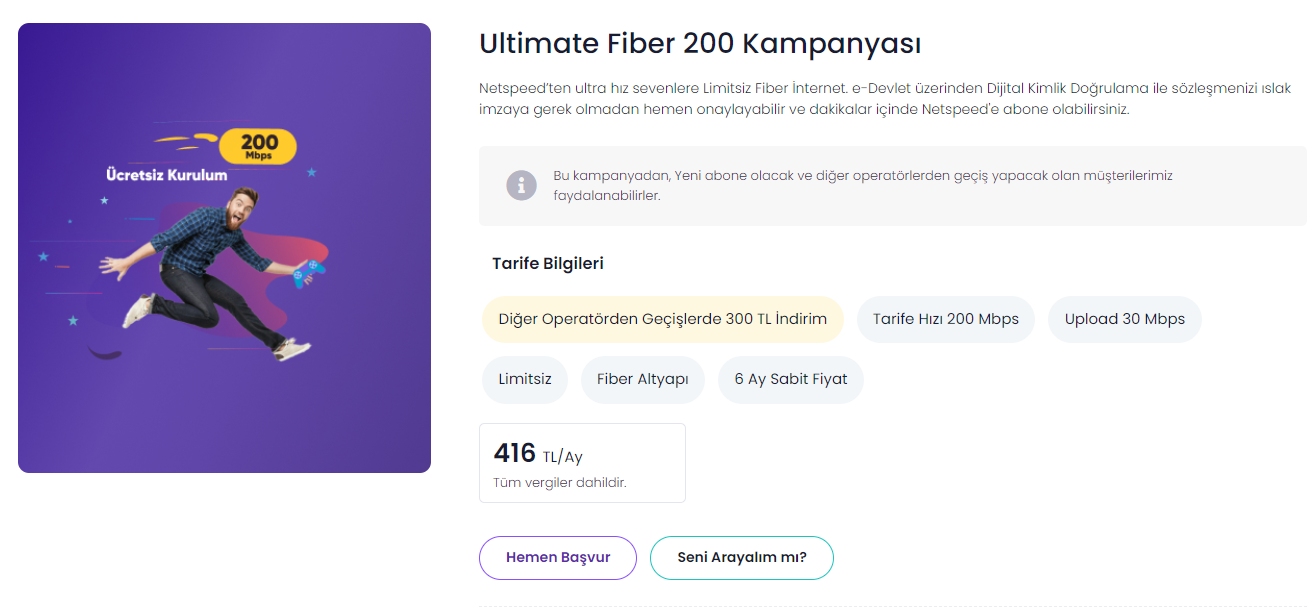Viewport: 1316px width, 612px height.
Task: Select the Upload 30 Mbps tag
Action: [x=1124, y=320]
